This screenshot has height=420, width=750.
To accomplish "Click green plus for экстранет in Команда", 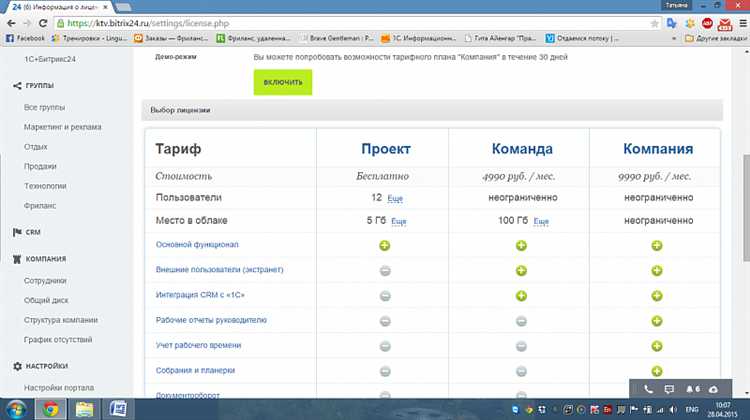I will (x=521, y=271).
